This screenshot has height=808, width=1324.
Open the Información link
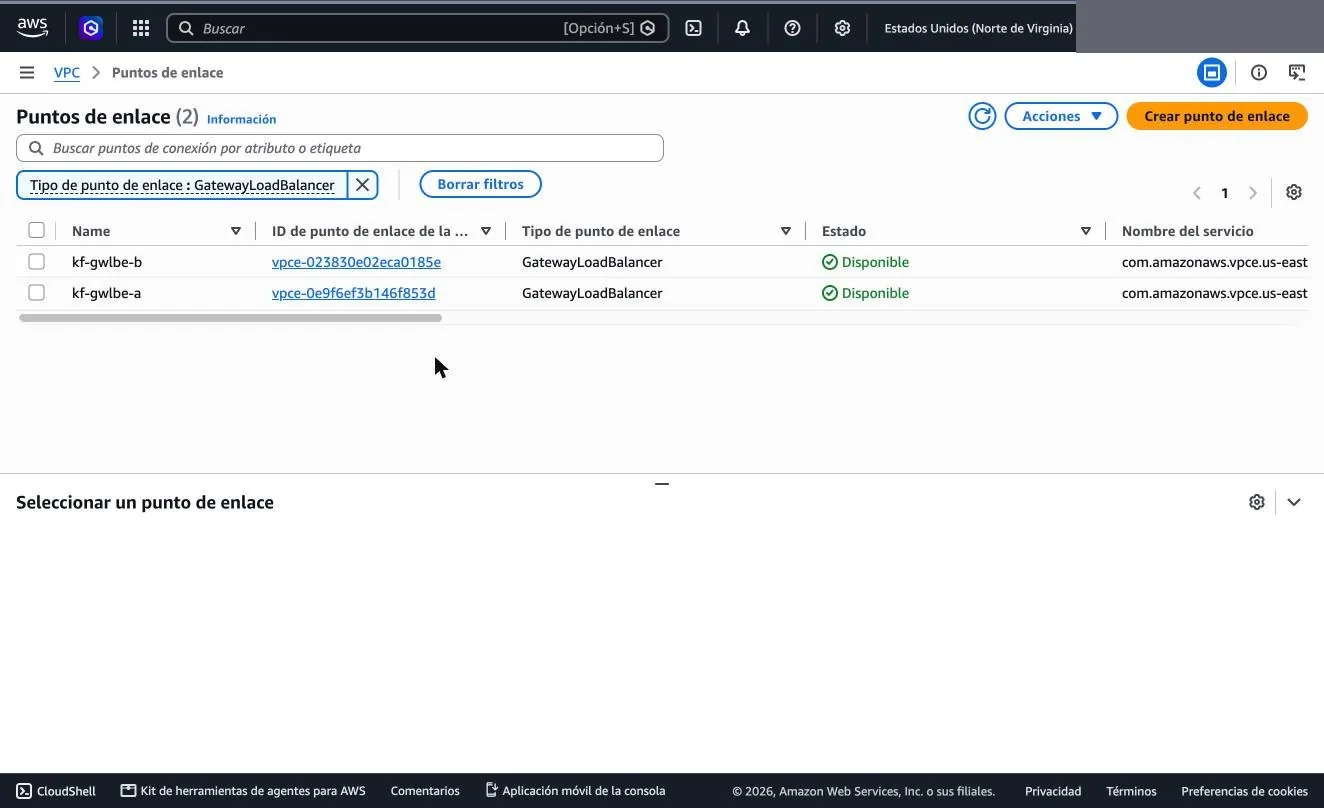tap(241, 119)
